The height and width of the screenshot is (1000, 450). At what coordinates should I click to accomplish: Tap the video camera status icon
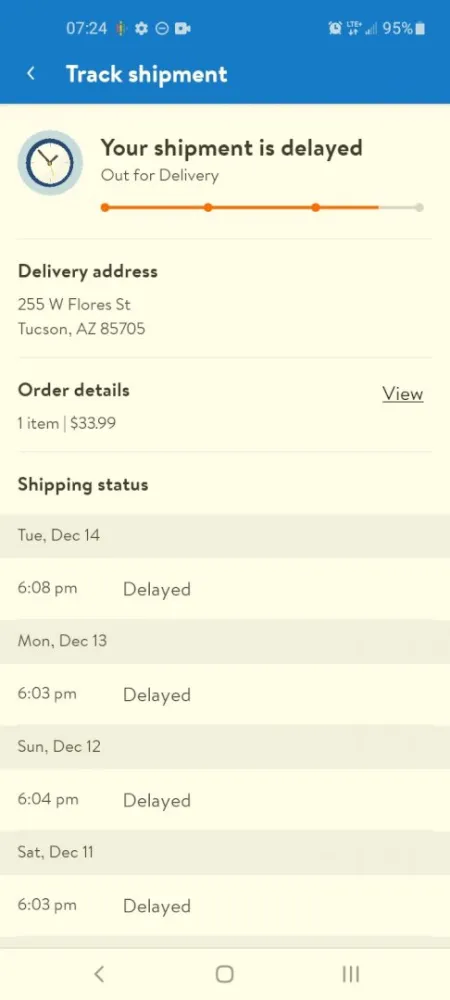click(183, 28)
